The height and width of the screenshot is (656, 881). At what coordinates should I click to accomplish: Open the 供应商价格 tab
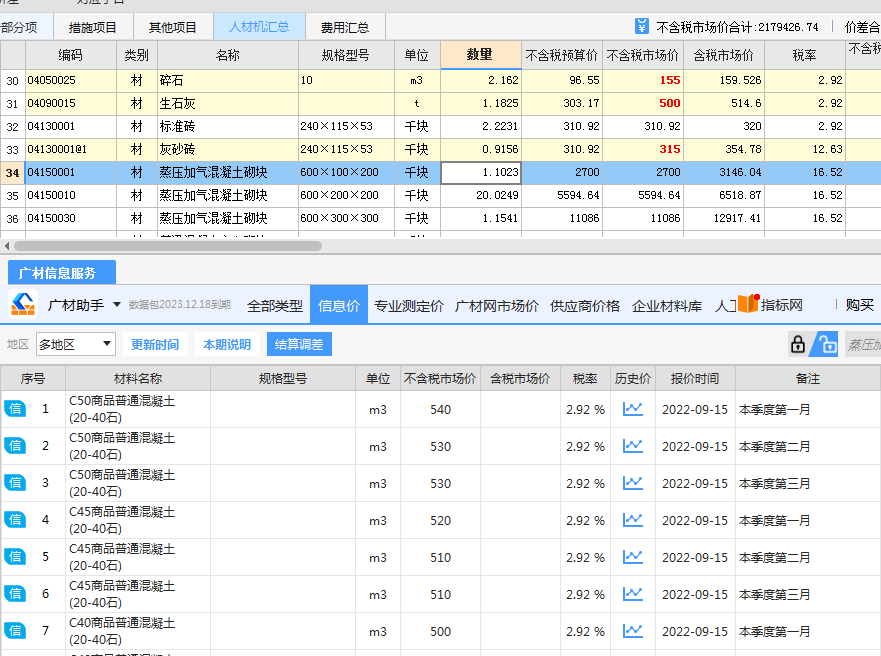(x=584, y=306)
